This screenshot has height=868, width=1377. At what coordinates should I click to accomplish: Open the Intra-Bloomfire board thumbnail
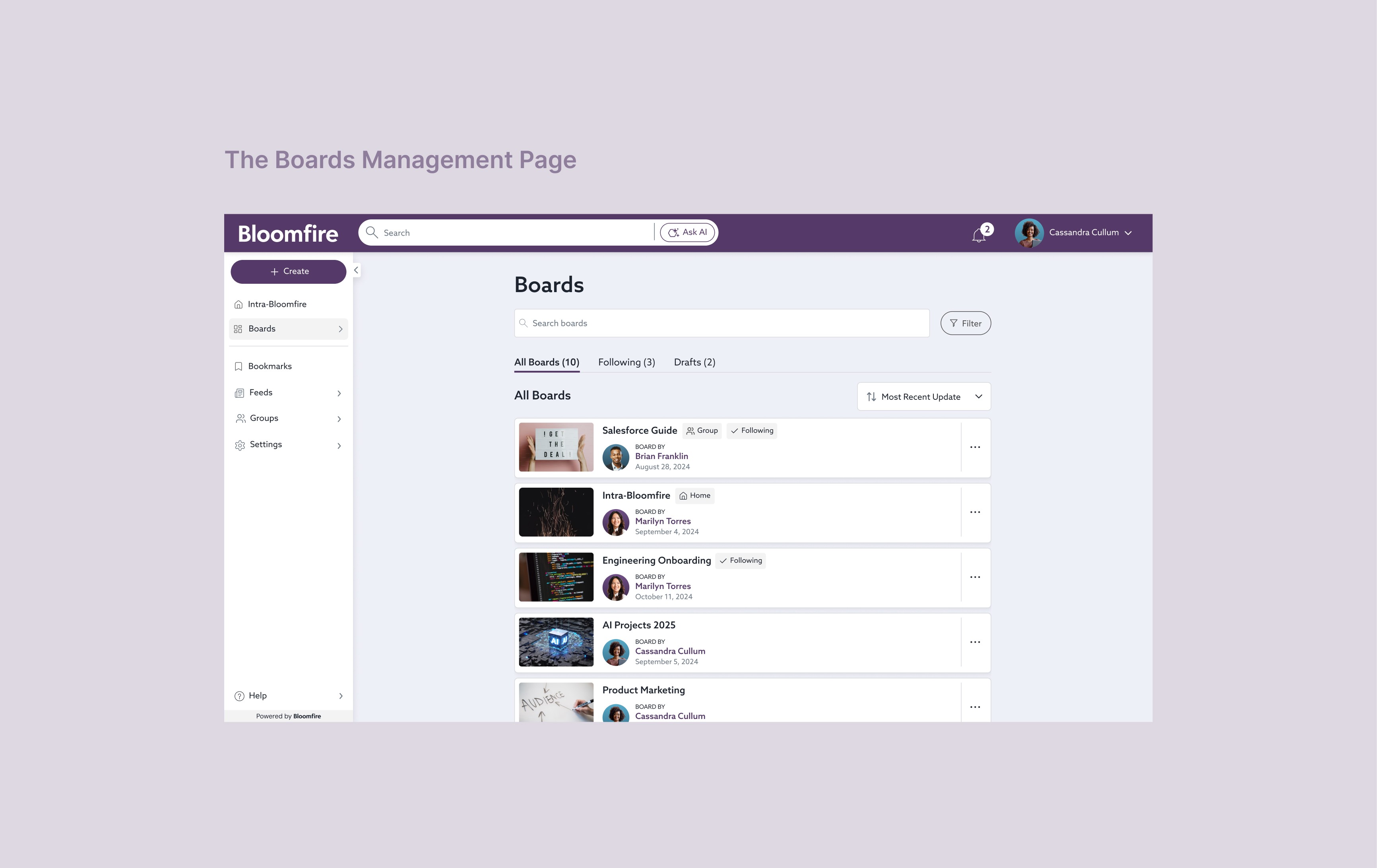point(556,512)
